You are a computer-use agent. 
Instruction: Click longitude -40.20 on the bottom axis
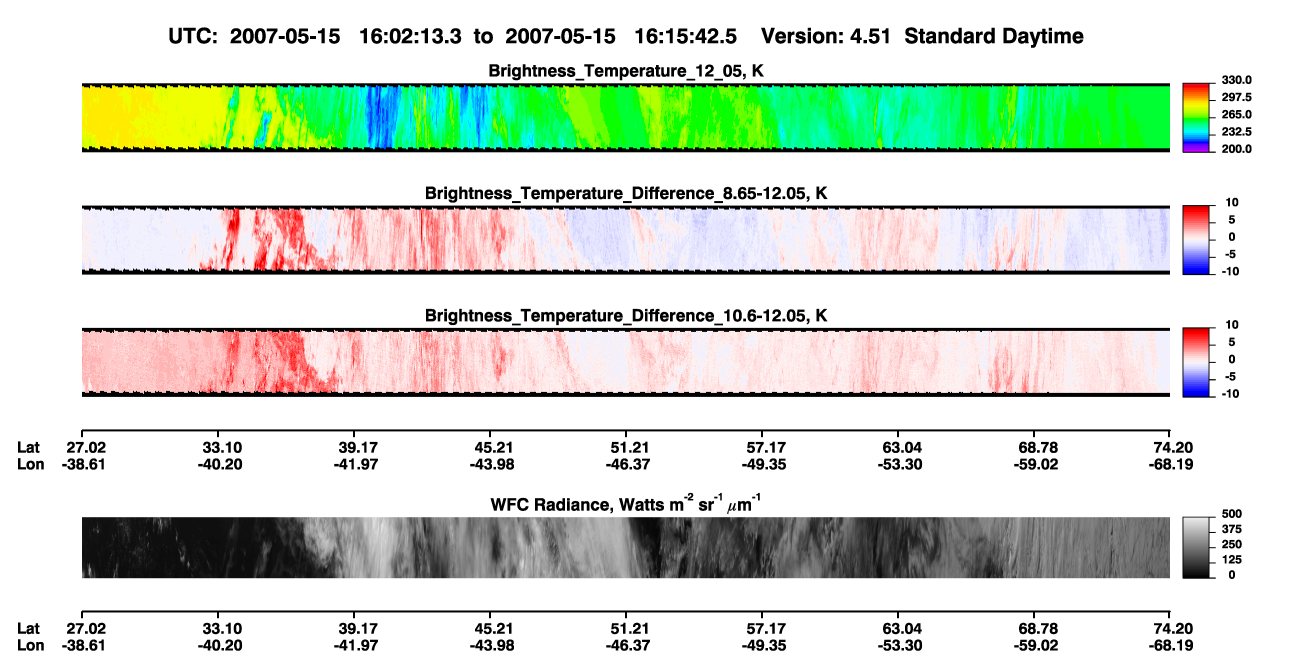pyautogui.click(x=218, y=646)
